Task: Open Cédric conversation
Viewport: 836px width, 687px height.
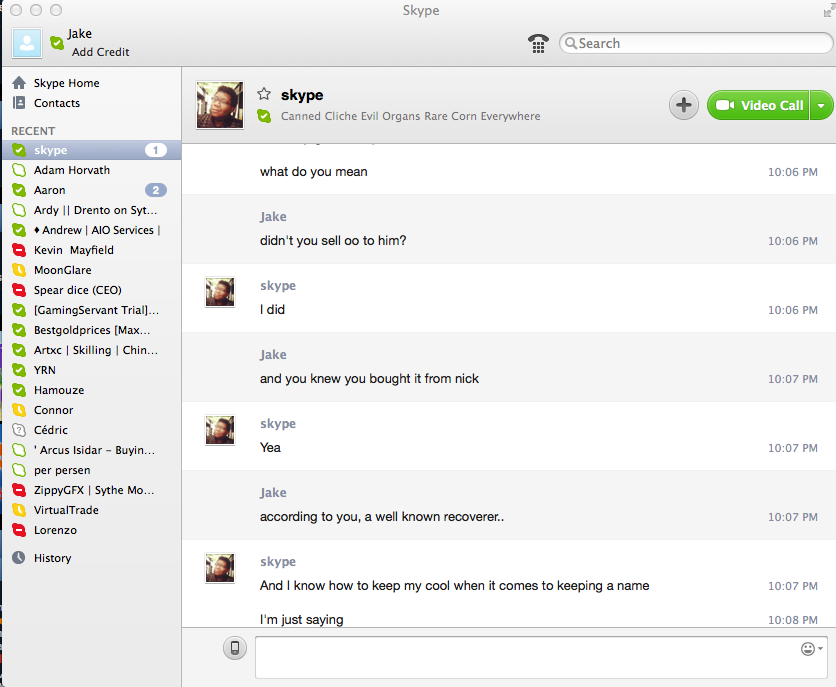Action: pos(92,430)
